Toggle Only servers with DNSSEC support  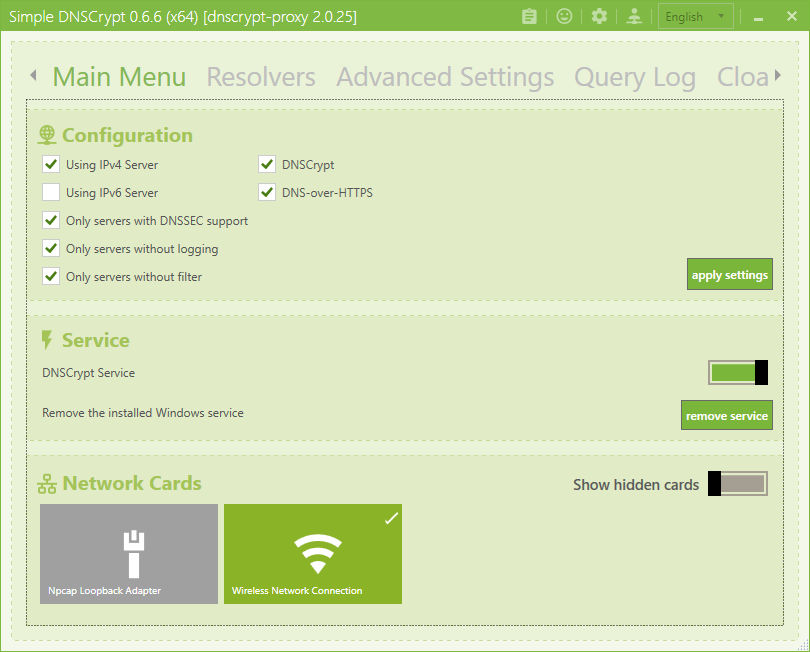pyautogui.click(x=51, y=220)
